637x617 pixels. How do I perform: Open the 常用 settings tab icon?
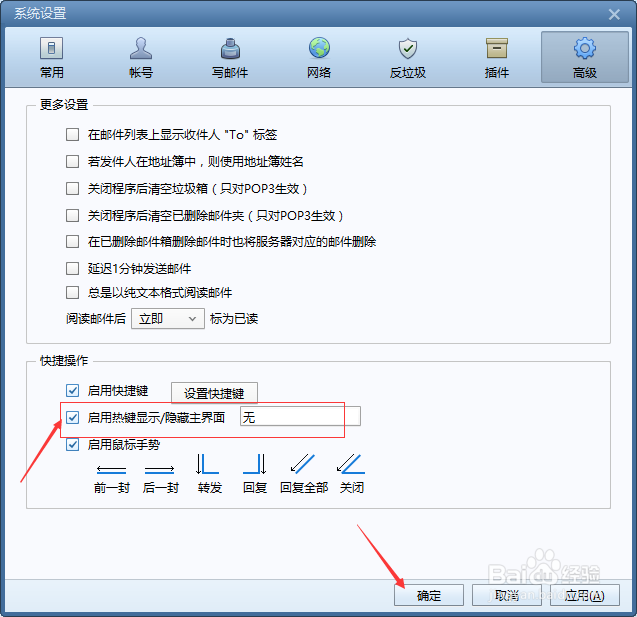pos(51,48)
